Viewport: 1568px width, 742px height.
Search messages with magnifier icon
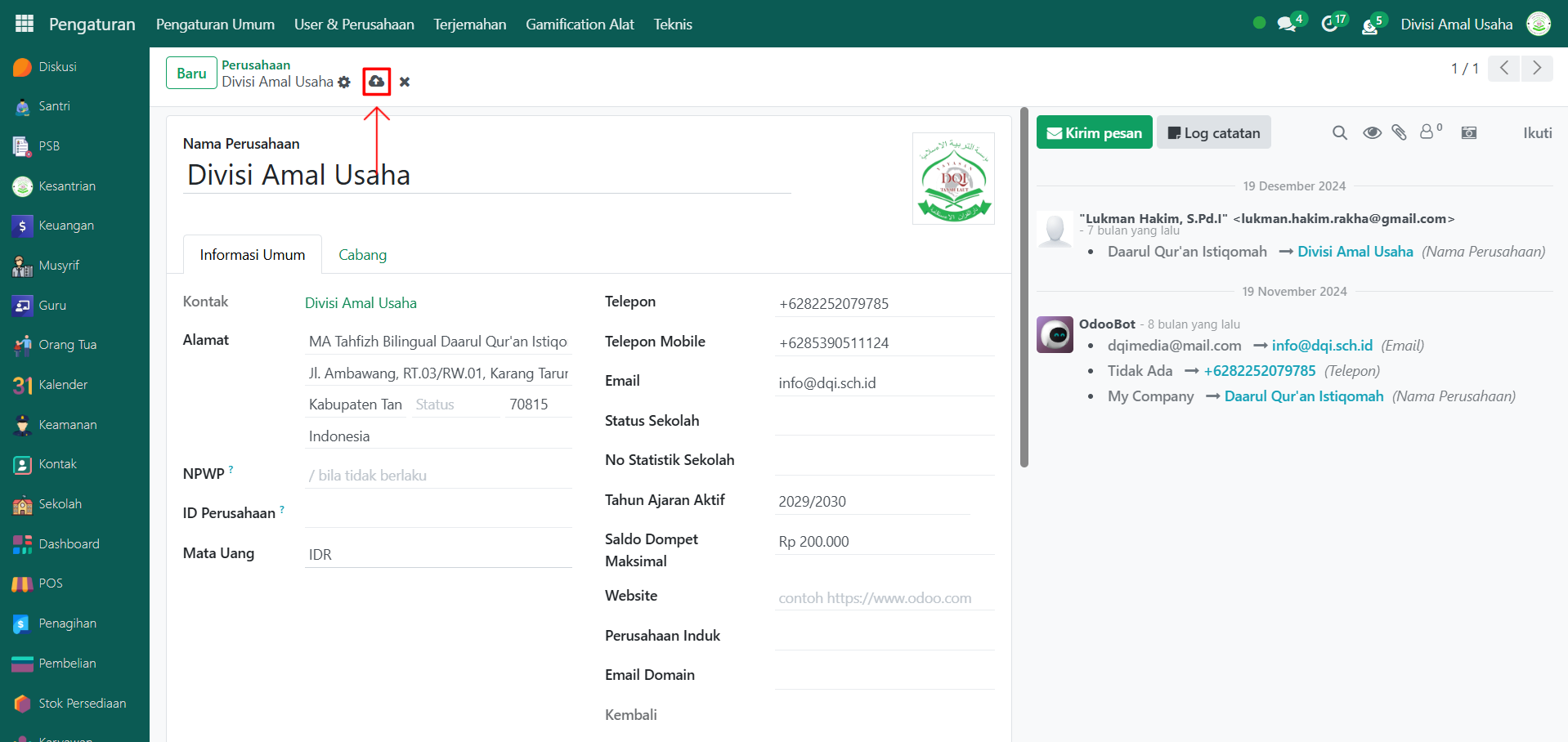(1339, 132)
